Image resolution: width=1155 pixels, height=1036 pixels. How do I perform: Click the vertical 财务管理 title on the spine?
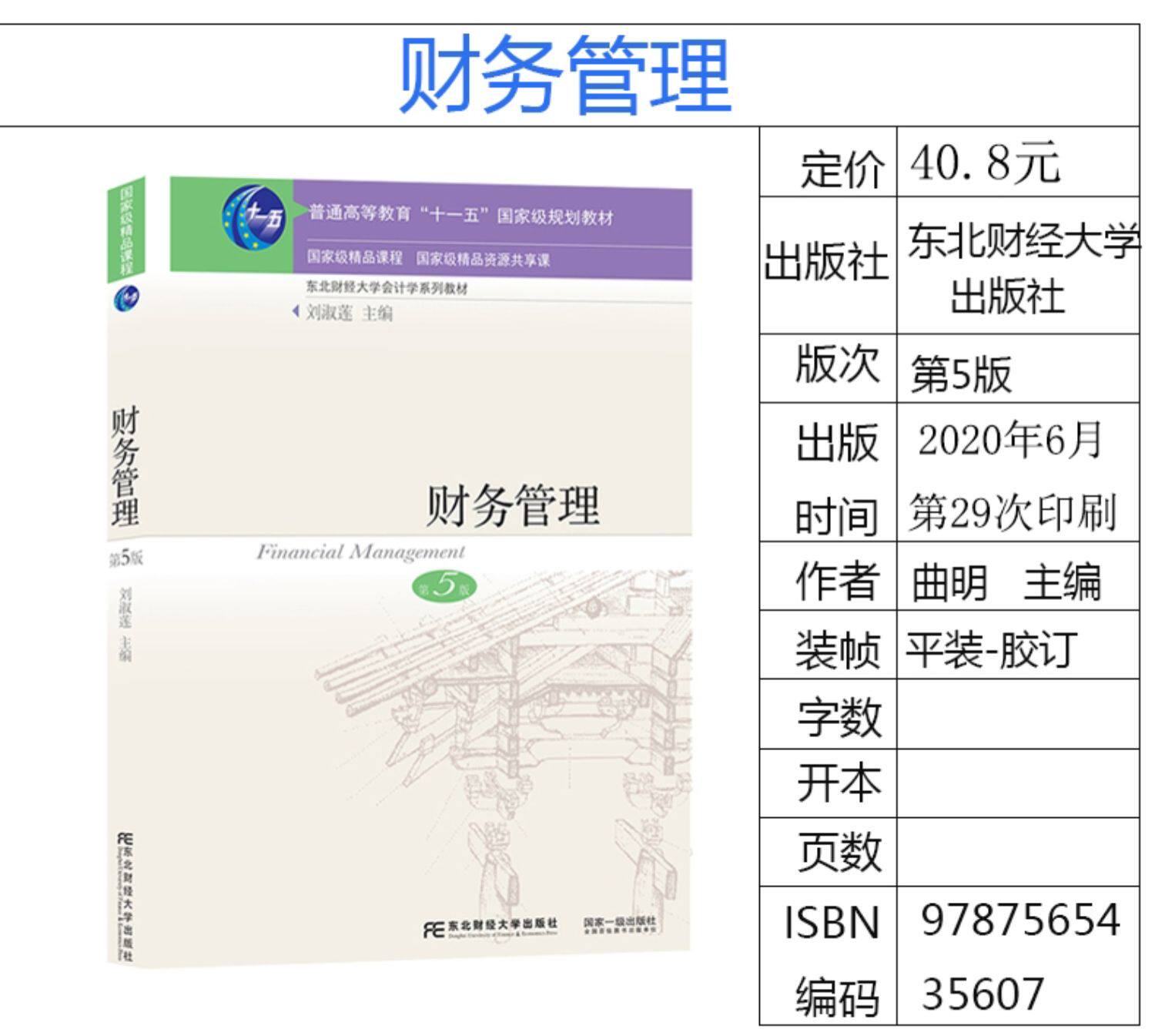click(124, 467)
